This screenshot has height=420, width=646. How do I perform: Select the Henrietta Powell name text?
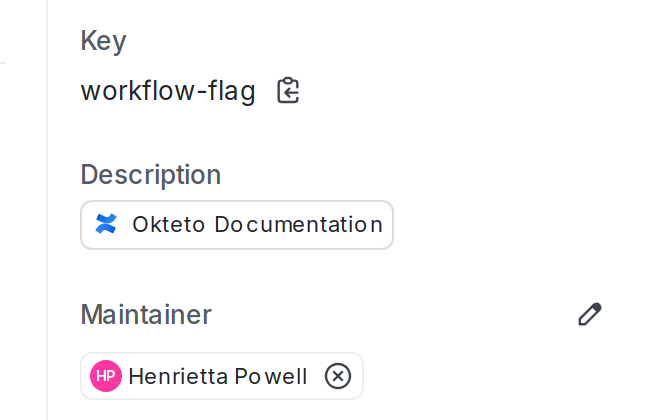pos(217,376)
